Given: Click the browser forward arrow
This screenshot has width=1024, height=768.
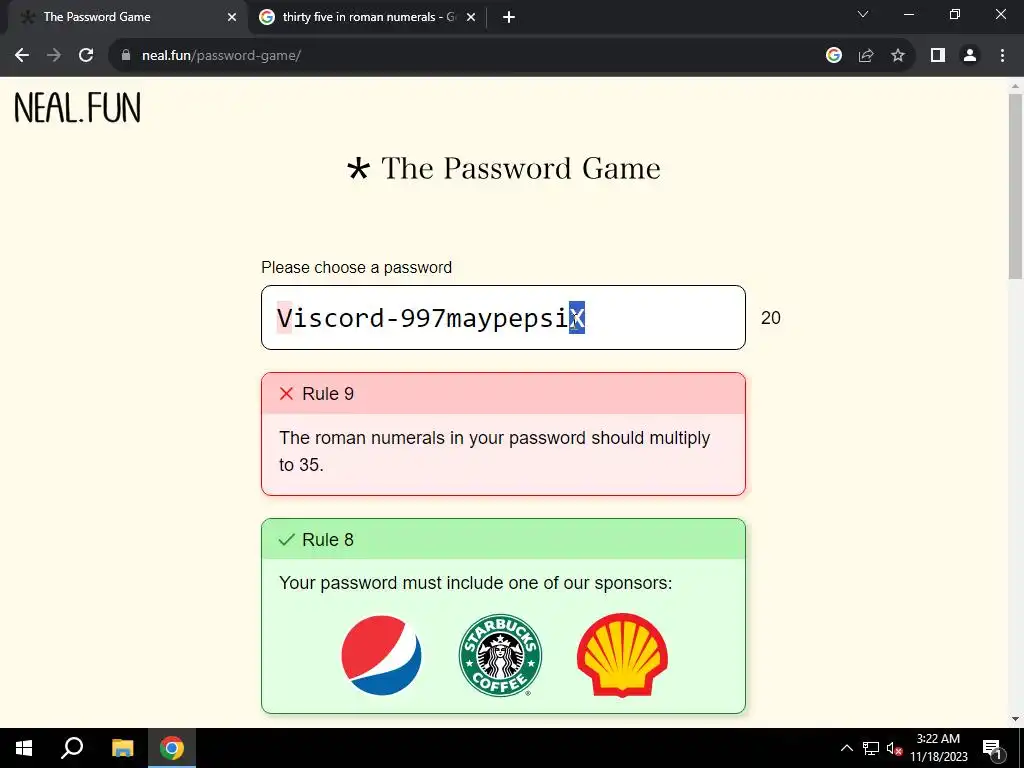Looking at the screenshot, I should point(54,56).
